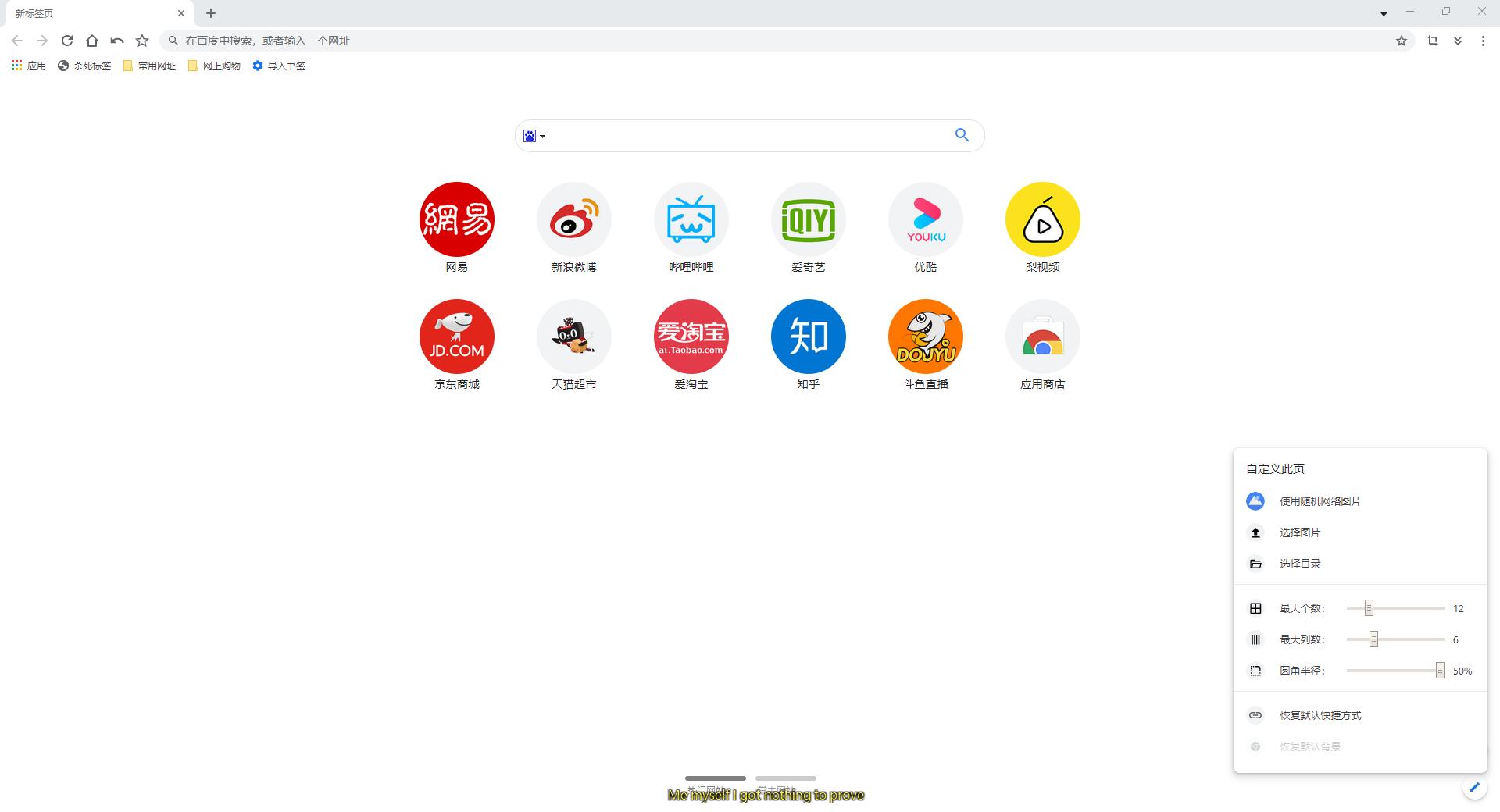Click the 圆角半径 value 50%

pyautogui.click(x=1462, y=671)
